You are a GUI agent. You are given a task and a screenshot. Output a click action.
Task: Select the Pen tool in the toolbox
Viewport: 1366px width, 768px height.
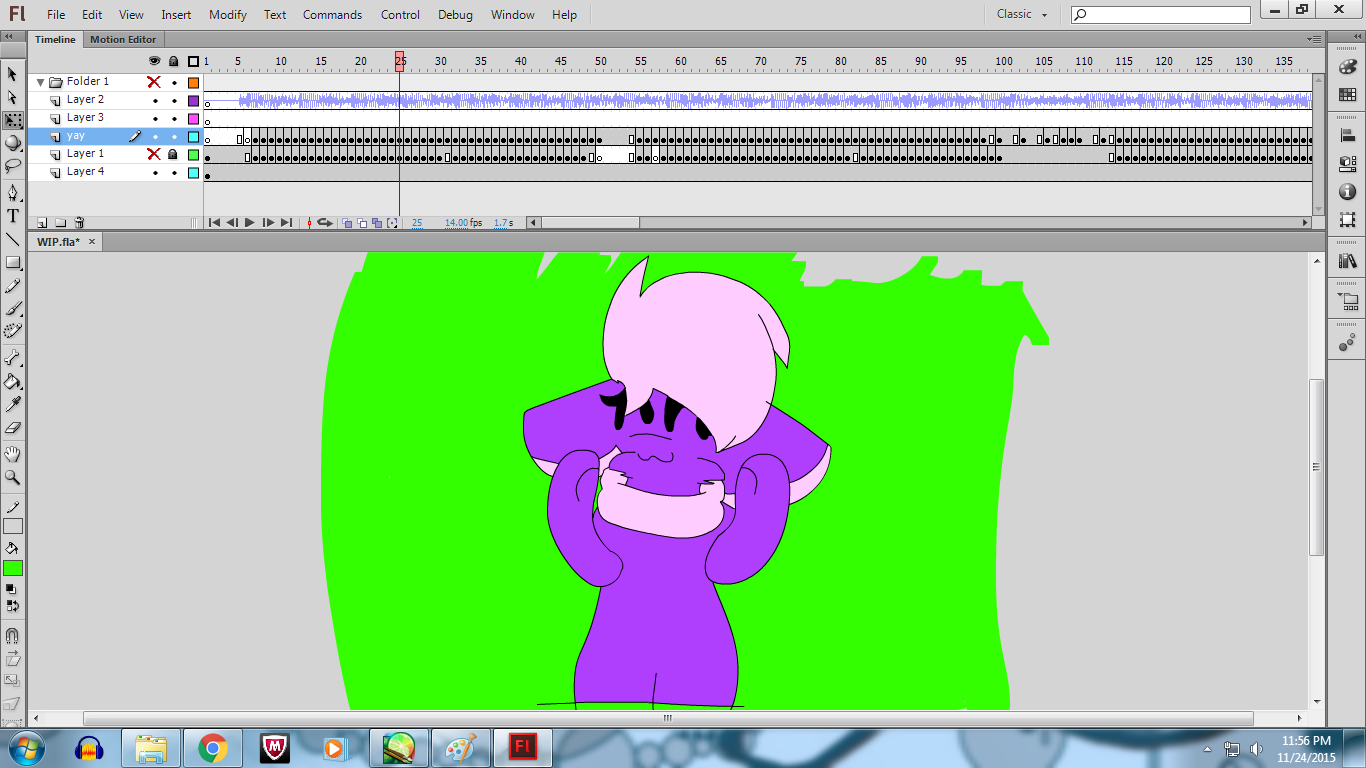13,193
